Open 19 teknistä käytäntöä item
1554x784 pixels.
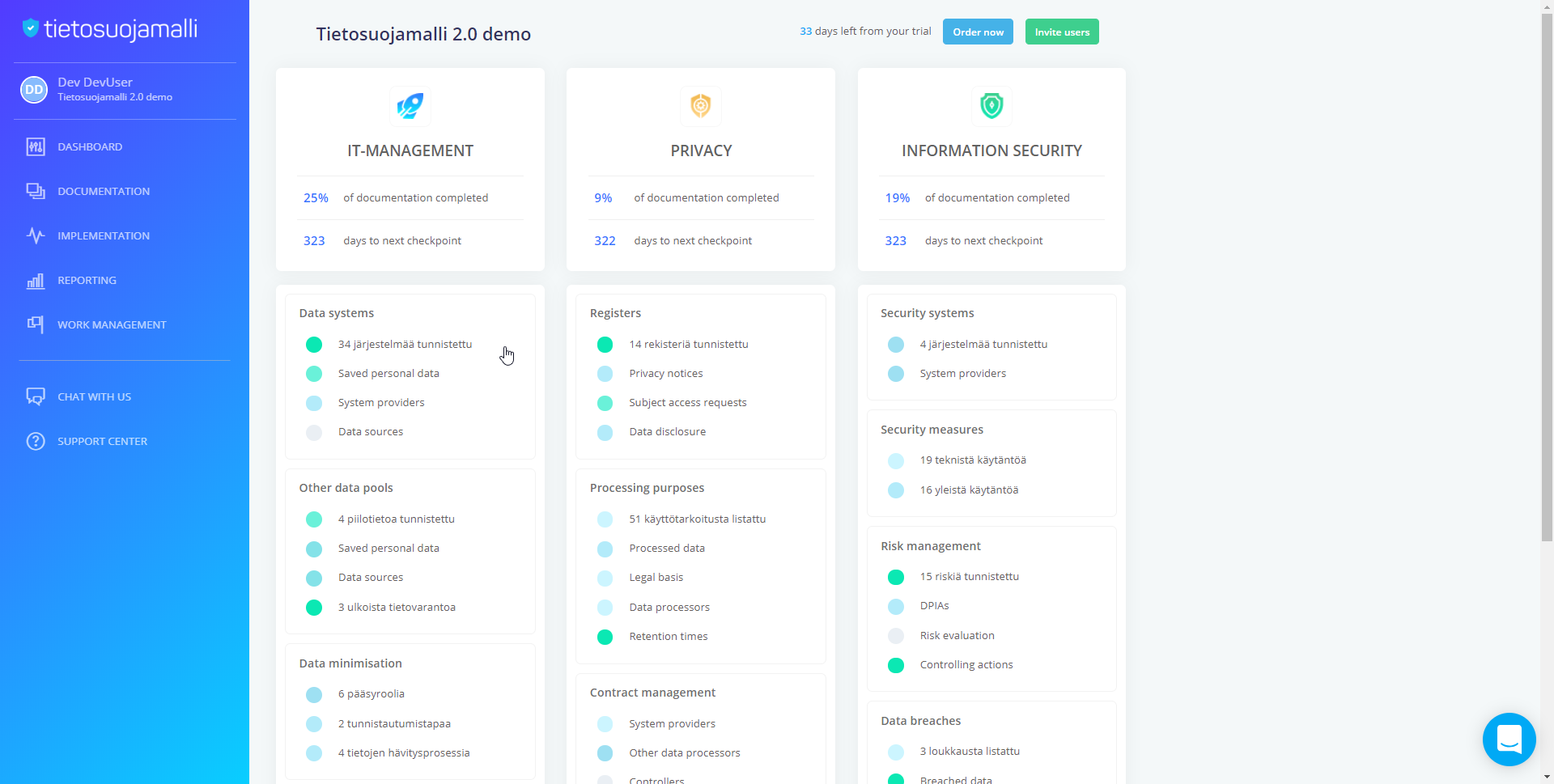(x=973, y=460)
